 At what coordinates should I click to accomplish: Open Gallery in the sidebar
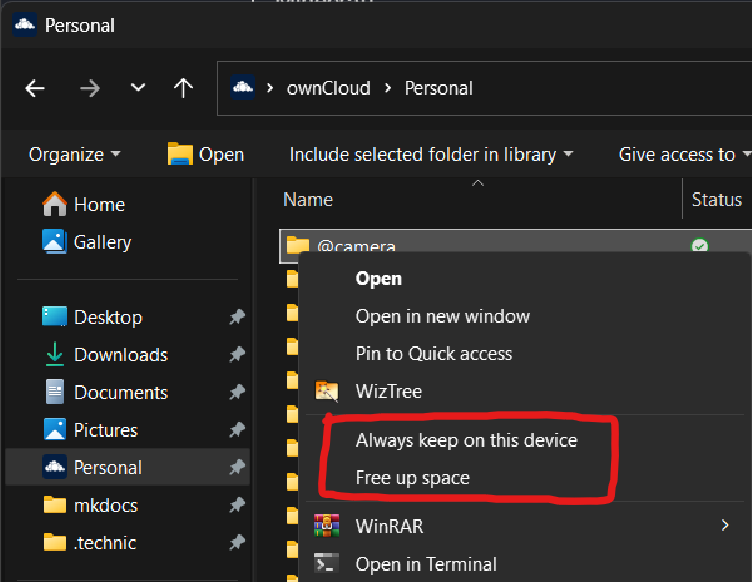(101, 242)
